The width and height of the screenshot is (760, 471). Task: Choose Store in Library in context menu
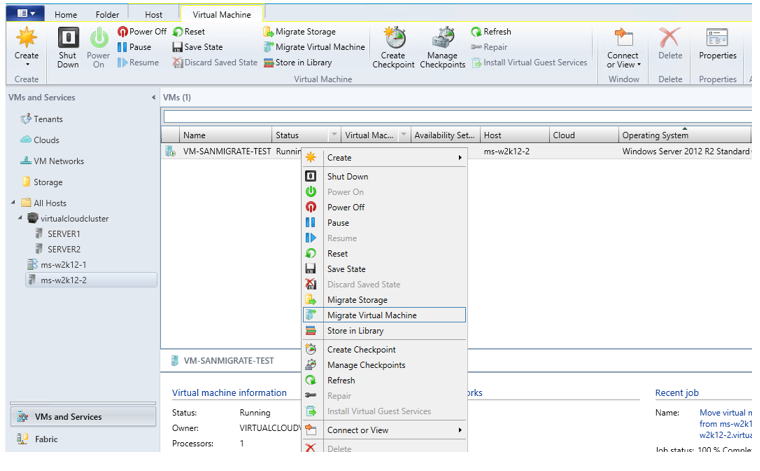(x=384, y=330)
